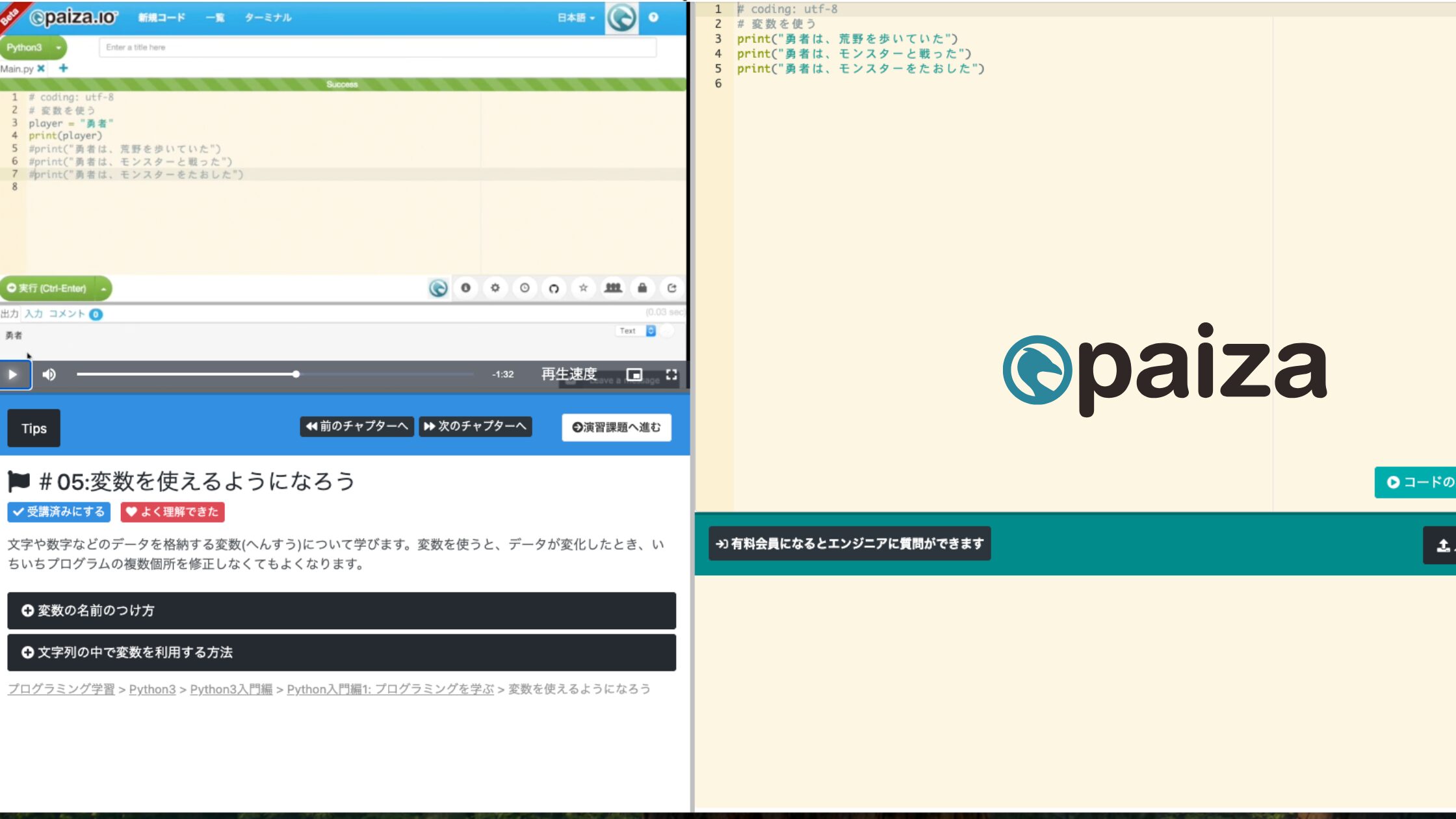This screenshot has width=1456, height=819.
Task: Expand 文字列の中で変数を利用する方法 section
Action: click(341, 652)
